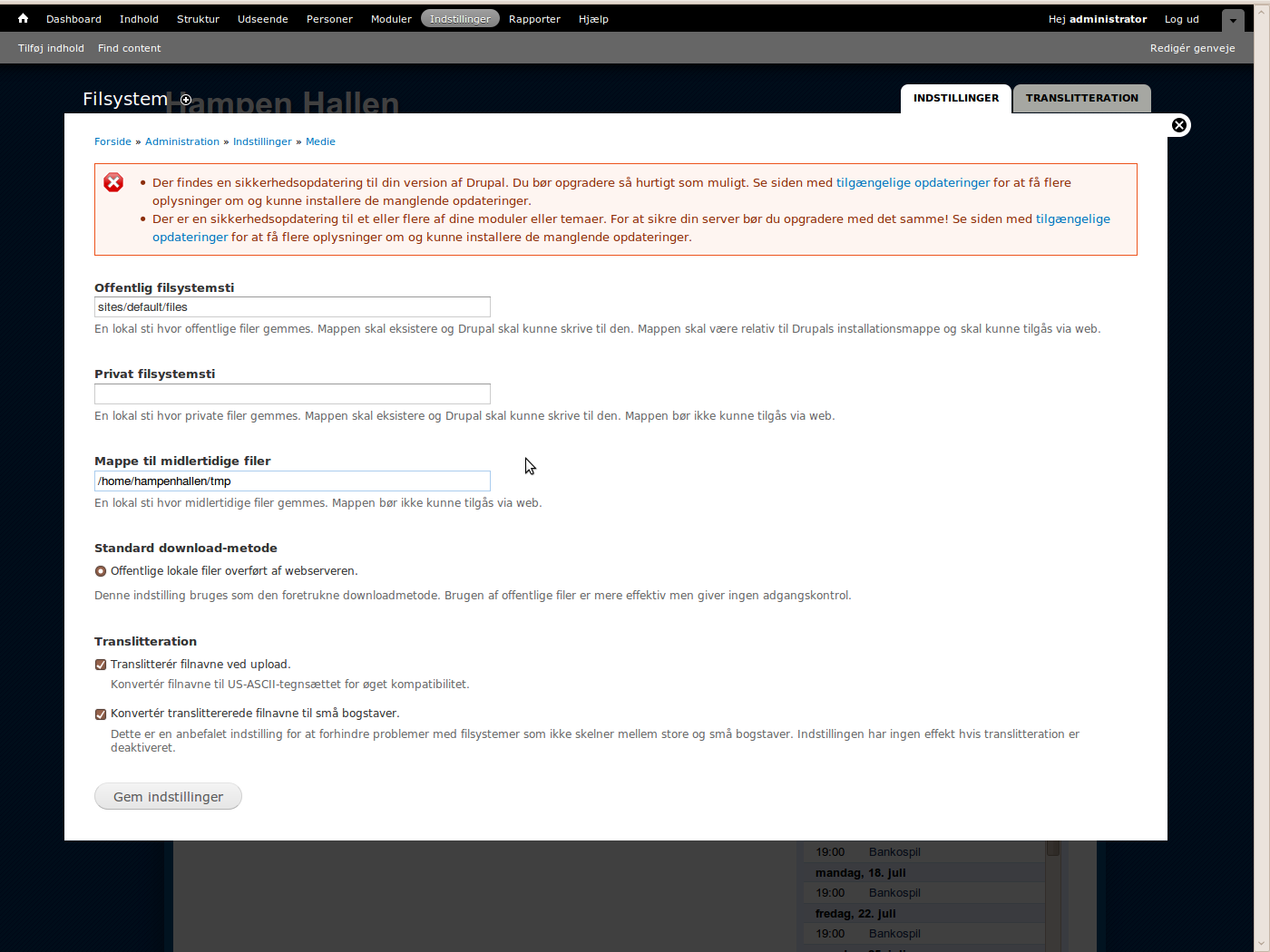
Task: Click the Gem indstillinger button
Action: click(x=168, y=796)
